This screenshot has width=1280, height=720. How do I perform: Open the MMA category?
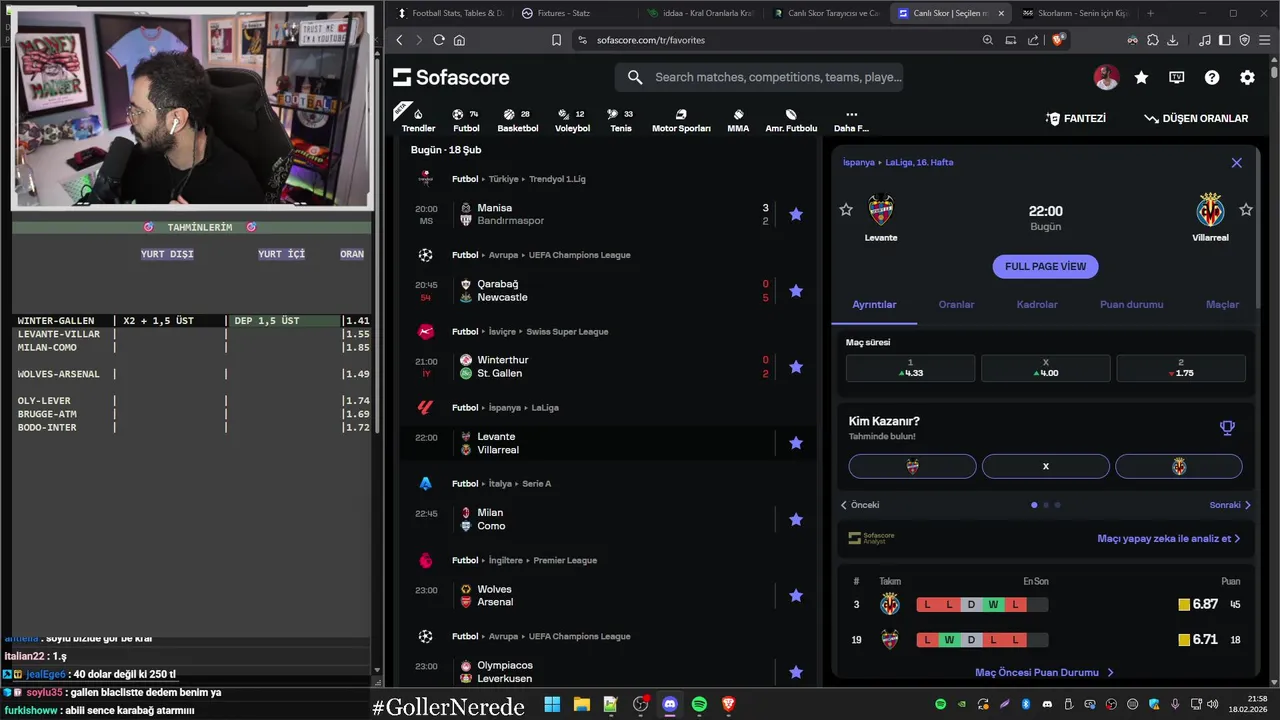pyautogui.click(x=738, y=120)
